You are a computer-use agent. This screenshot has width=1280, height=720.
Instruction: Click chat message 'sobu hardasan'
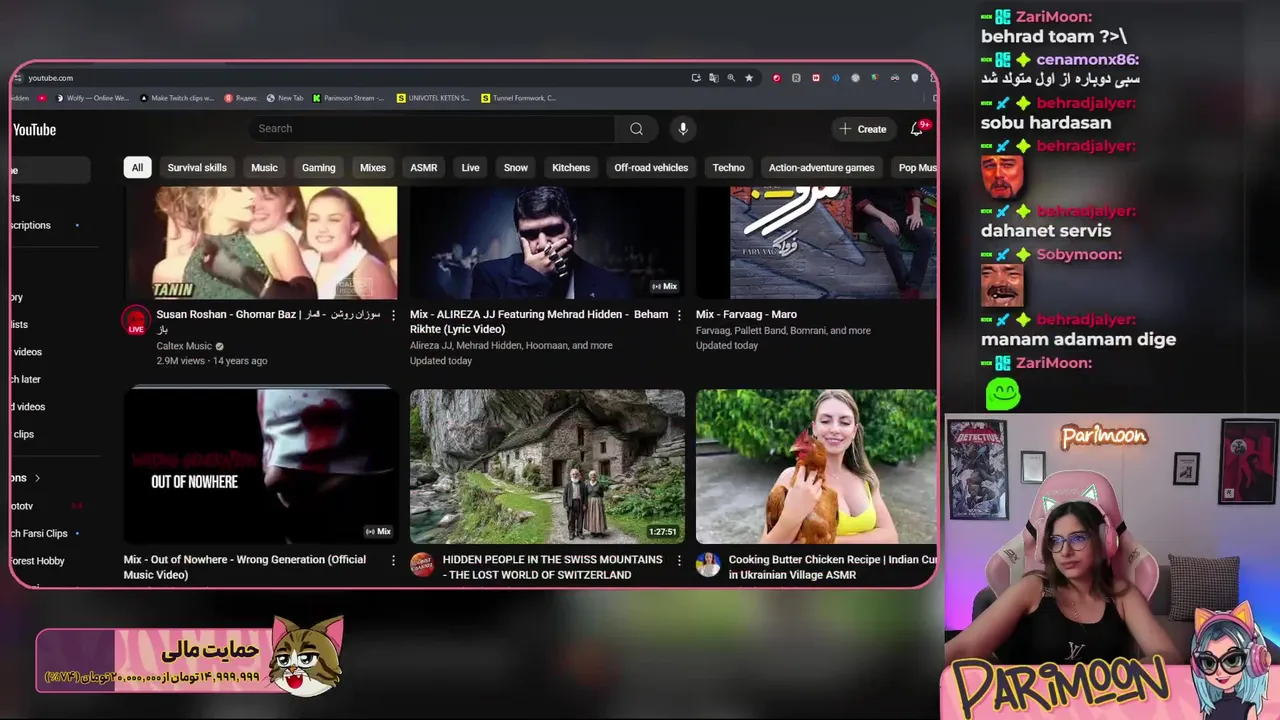(1046, 123)
